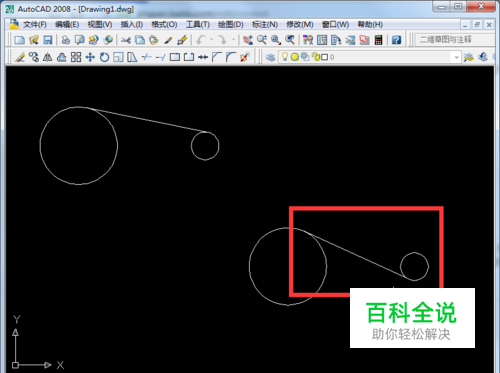Screen dimensions: 500x373
Task: Activate Zoom Realtime tool
Action: coord(262,40)
